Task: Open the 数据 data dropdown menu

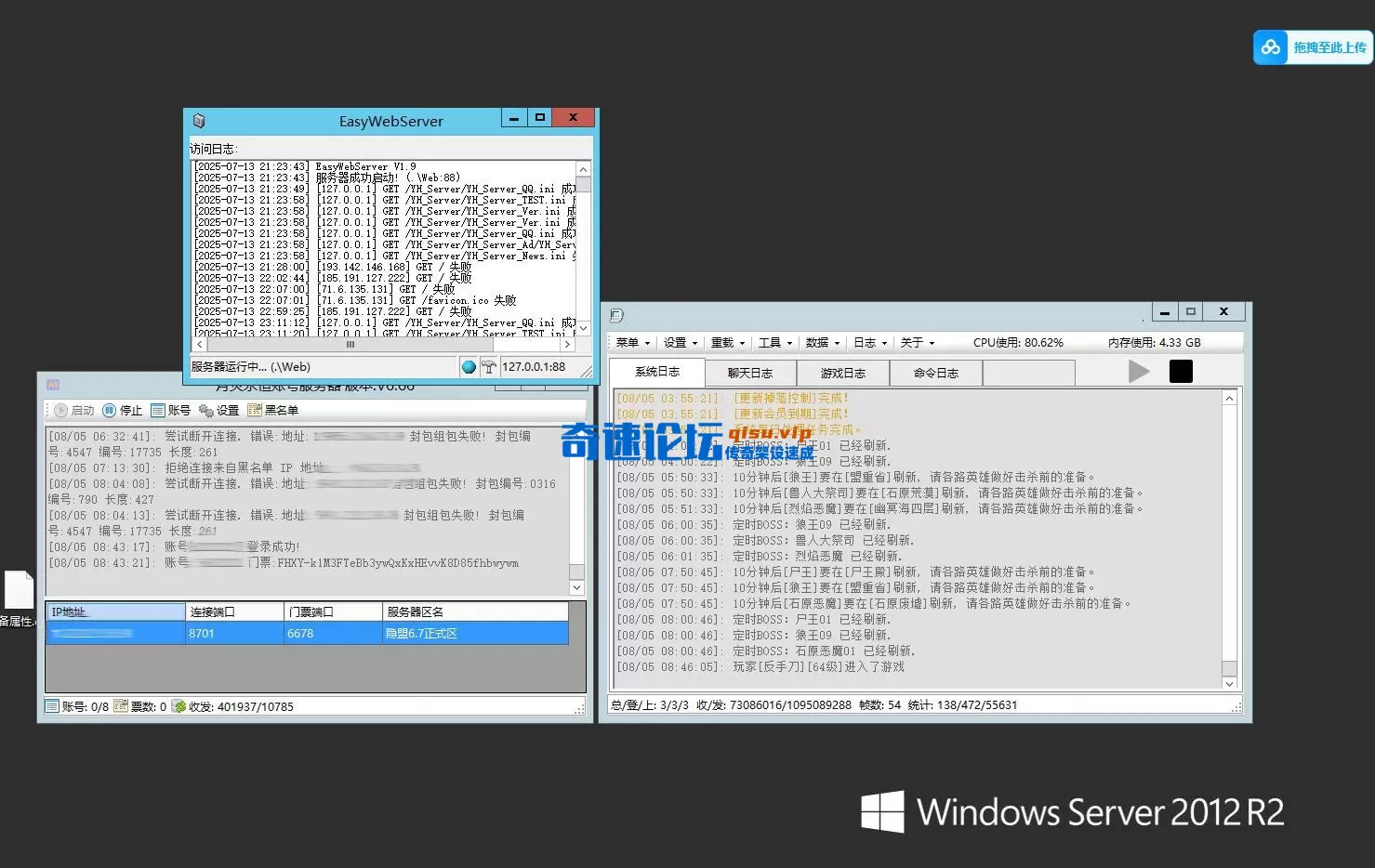Action: pyautogui.click(x=823, y=343)
